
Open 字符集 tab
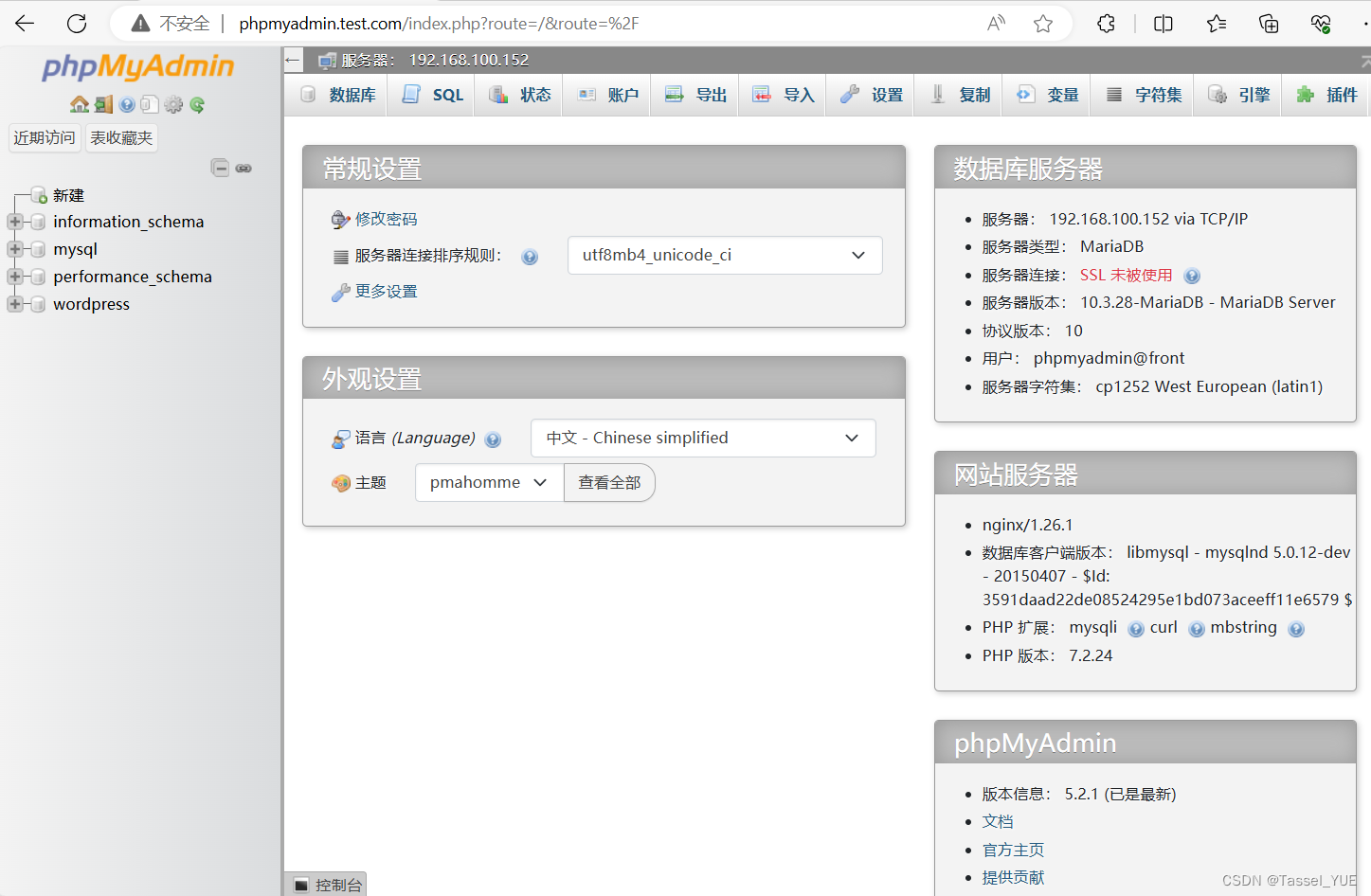(1144, 95)
